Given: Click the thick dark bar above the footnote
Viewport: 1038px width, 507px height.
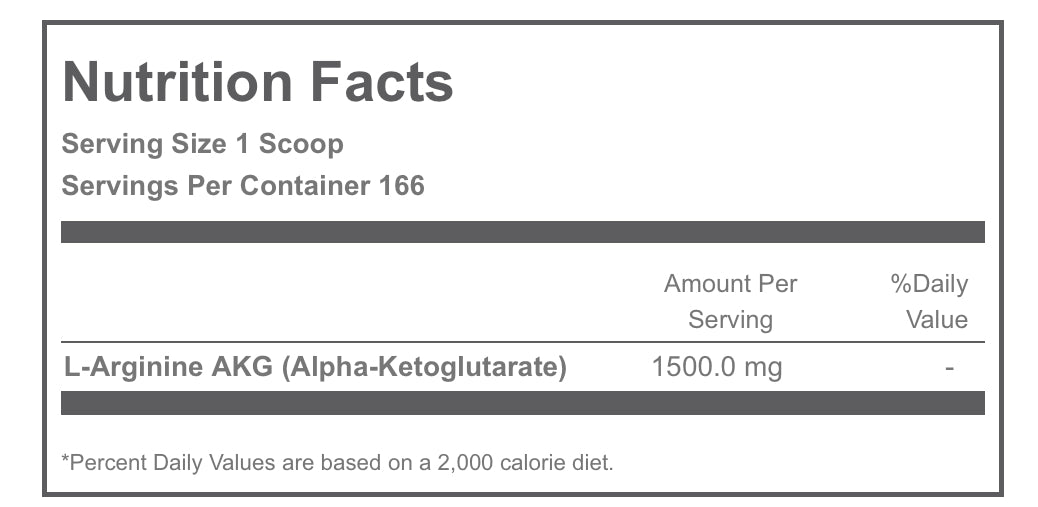Looking at the screenshot, I should [x=522, y=403].
